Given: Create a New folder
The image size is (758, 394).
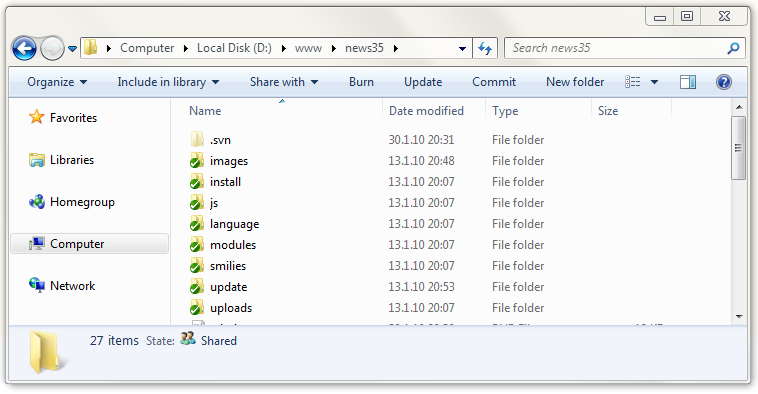Looking at the screenshot, I should click(x=575, y=82).
